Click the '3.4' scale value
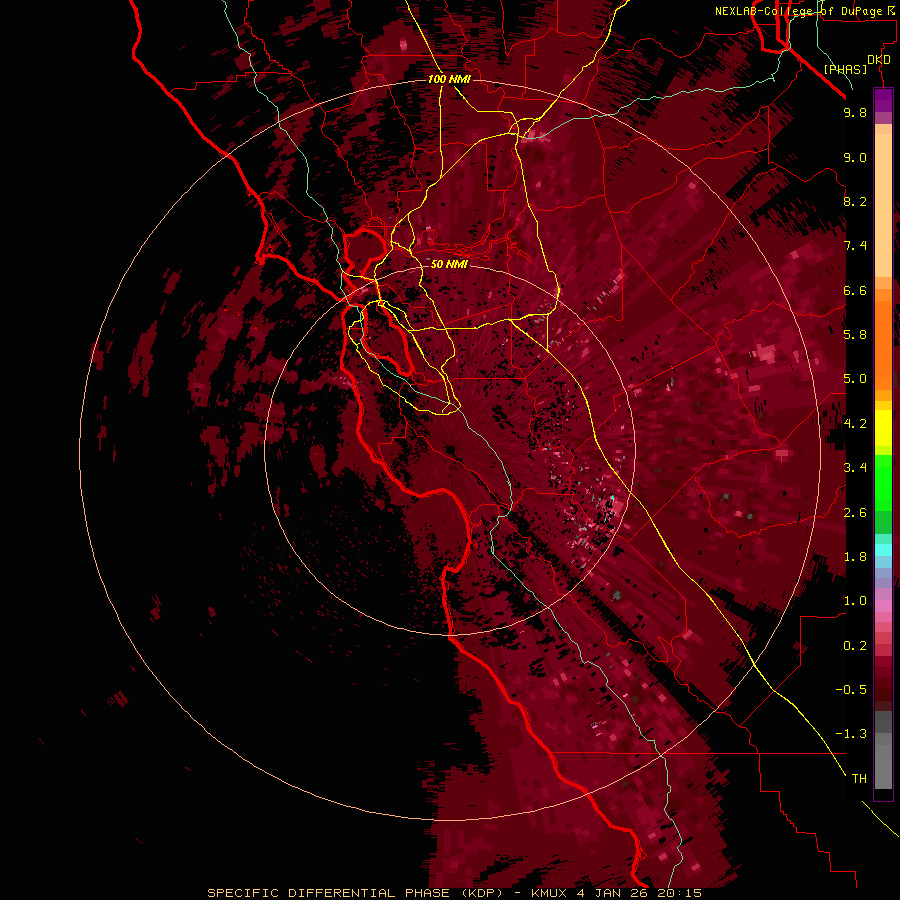 pos(855,468)
